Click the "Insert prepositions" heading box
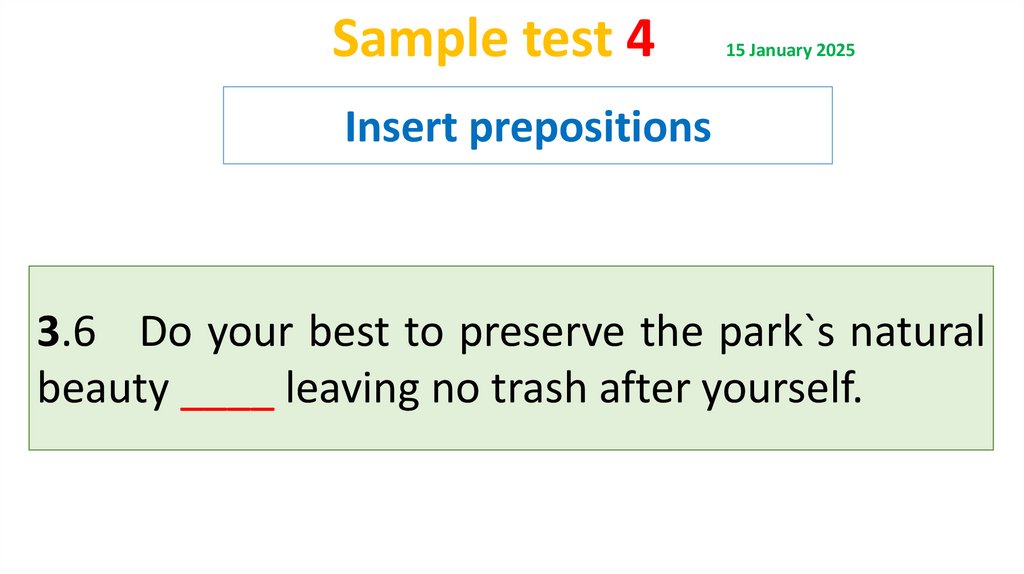Screen dimensions: 1024x574 [527, 125]
